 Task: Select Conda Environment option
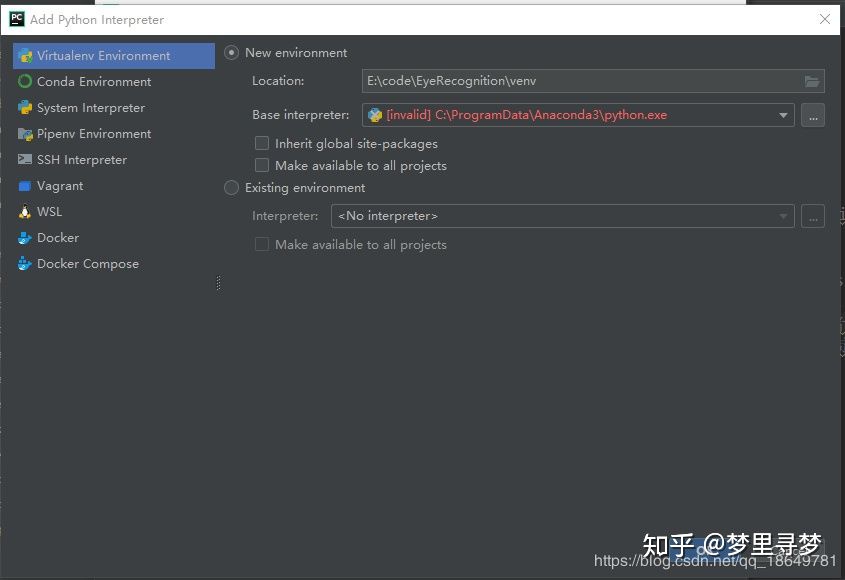114,81
